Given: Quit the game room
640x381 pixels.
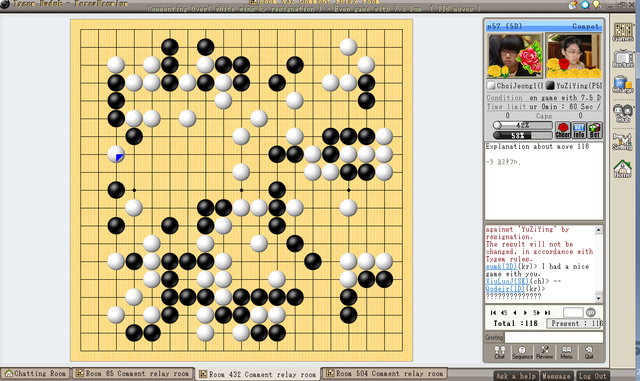Looking at the screenshot, I should tap(589, 352).
